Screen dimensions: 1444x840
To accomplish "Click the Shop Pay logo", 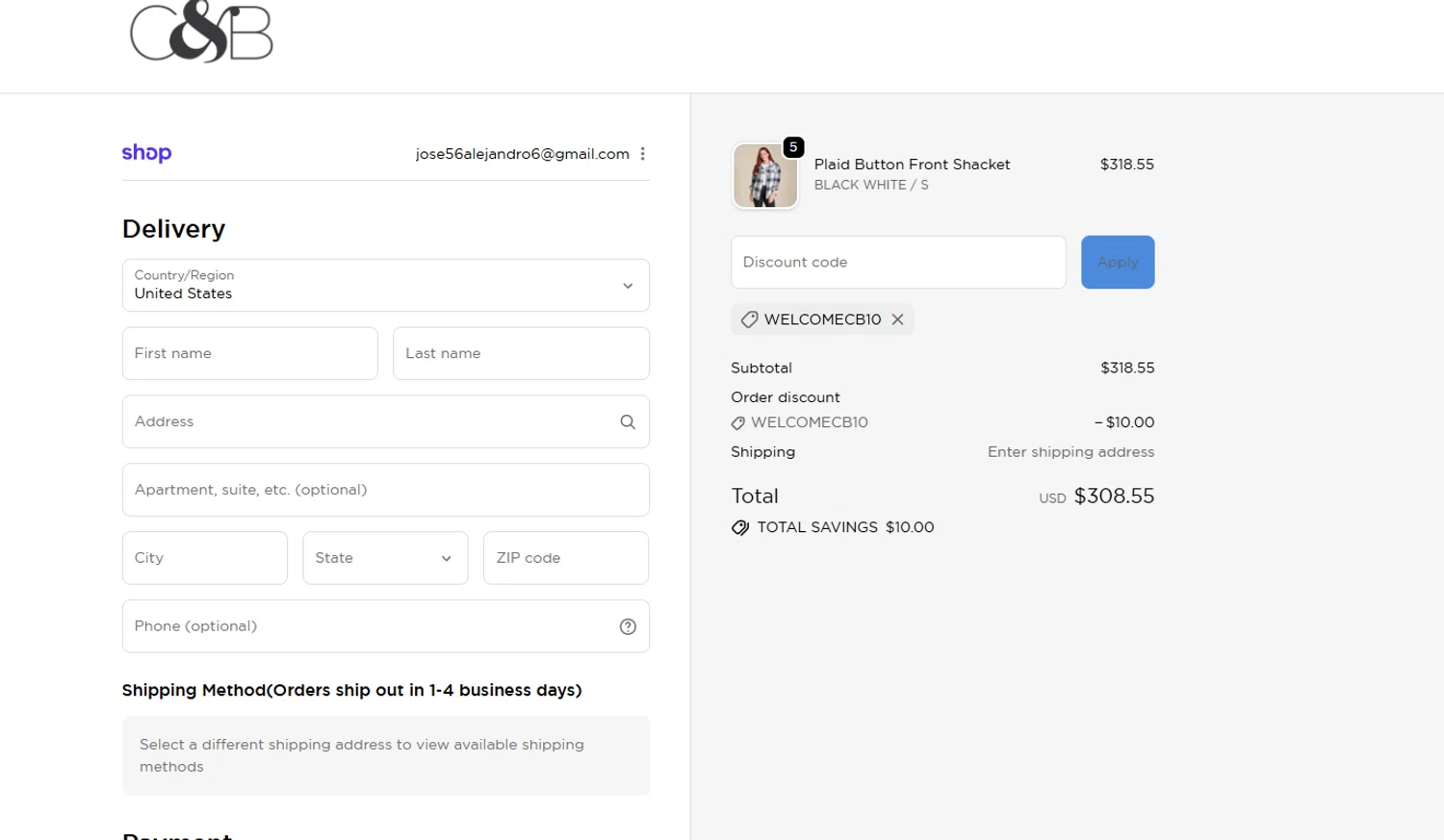I will 146,153.
